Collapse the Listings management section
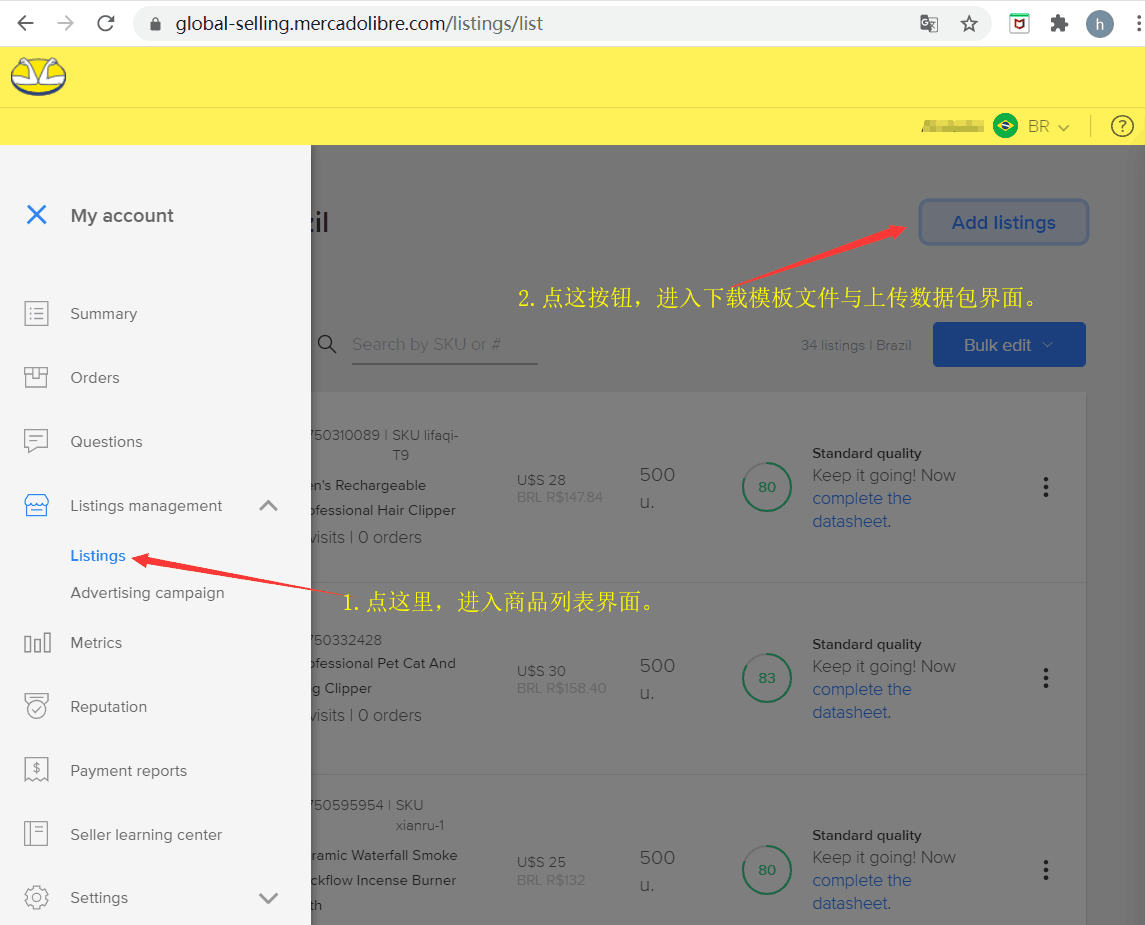The height and width of the screenshot is (925, 1145). tap(269, 505)
